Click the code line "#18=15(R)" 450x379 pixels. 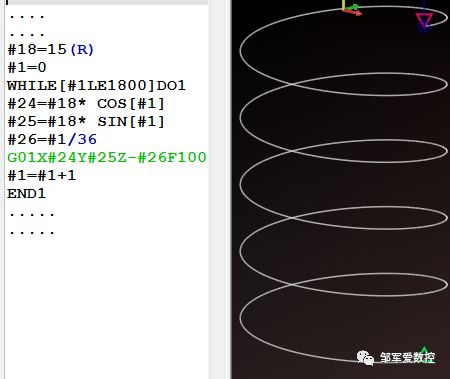click(51, 50)
